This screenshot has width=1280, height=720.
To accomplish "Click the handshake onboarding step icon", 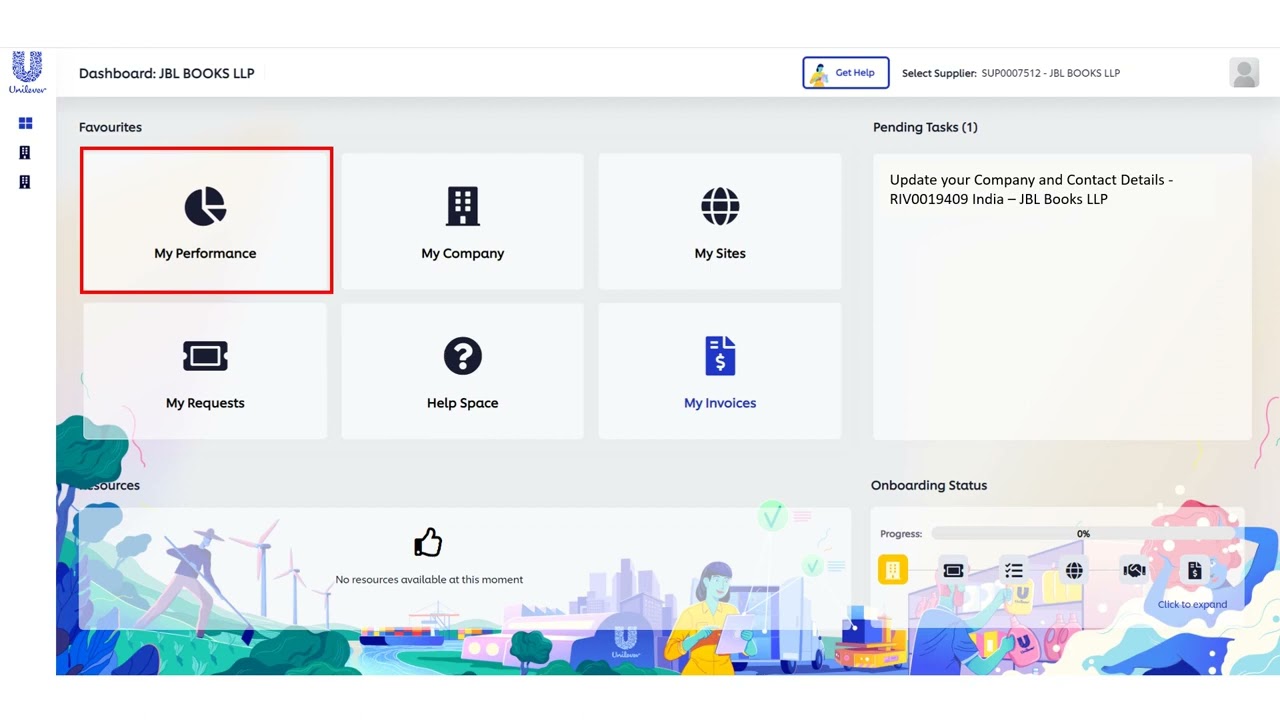I will click(1134, 570).
